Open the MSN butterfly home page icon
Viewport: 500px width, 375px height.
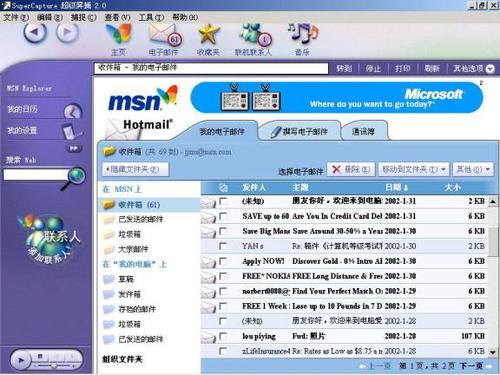coord(118,34)
